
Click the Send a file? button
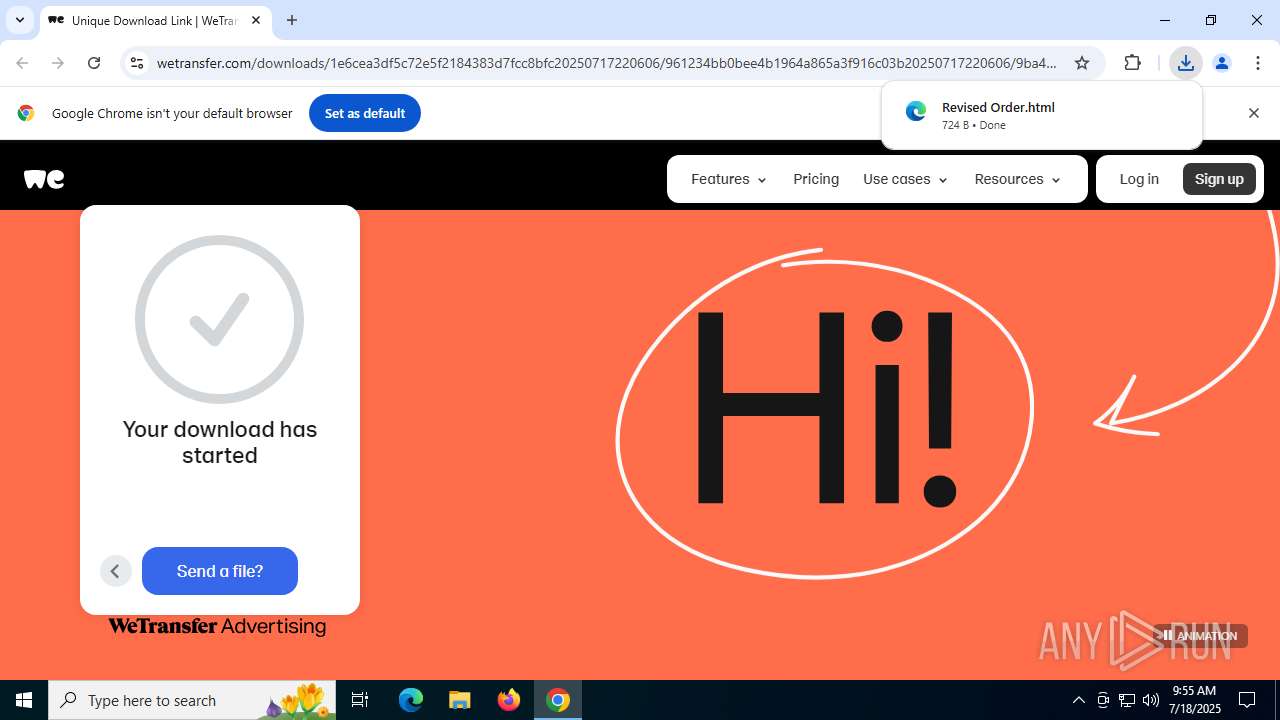click(x=220, y=571)
